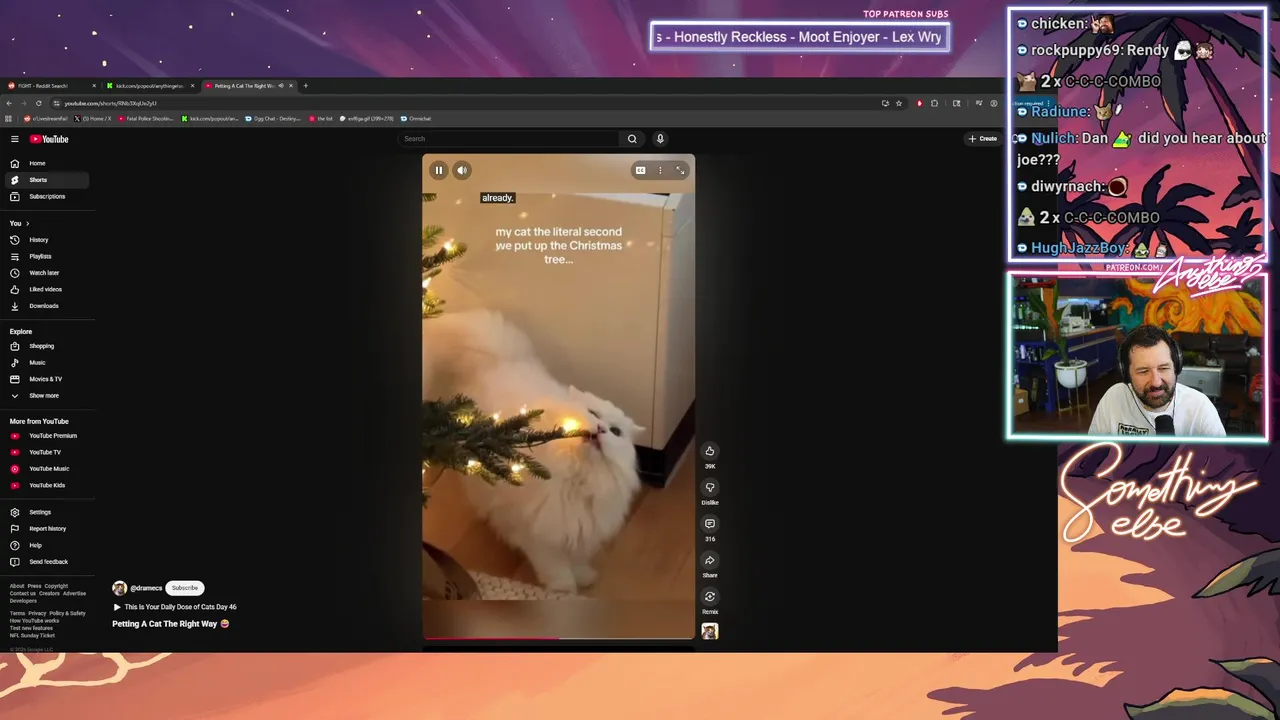Pause the Shorts video
1280x720 pixels.
438,170
